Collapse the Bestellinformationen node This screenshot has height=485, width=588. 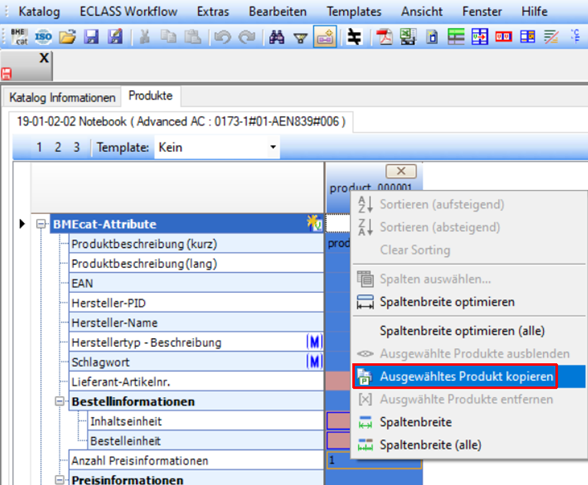click(60, 401)
